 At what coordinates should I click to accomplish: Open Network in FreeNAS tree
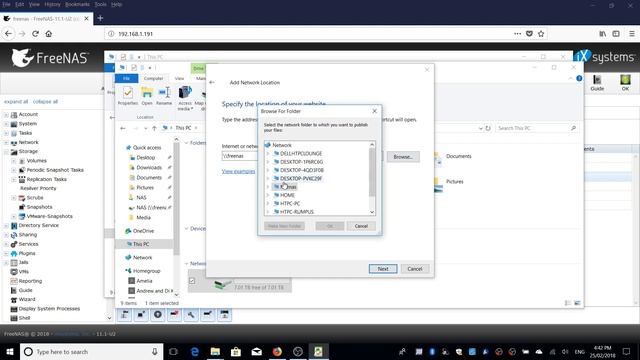point(28,142)
